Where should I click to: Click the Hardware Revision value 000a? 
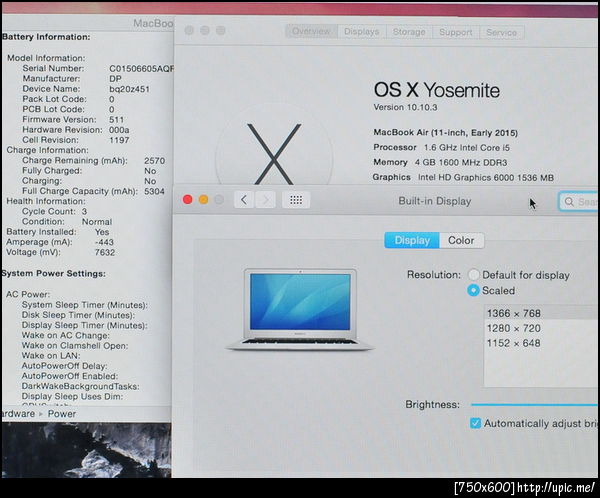click(x=119, y=130)
